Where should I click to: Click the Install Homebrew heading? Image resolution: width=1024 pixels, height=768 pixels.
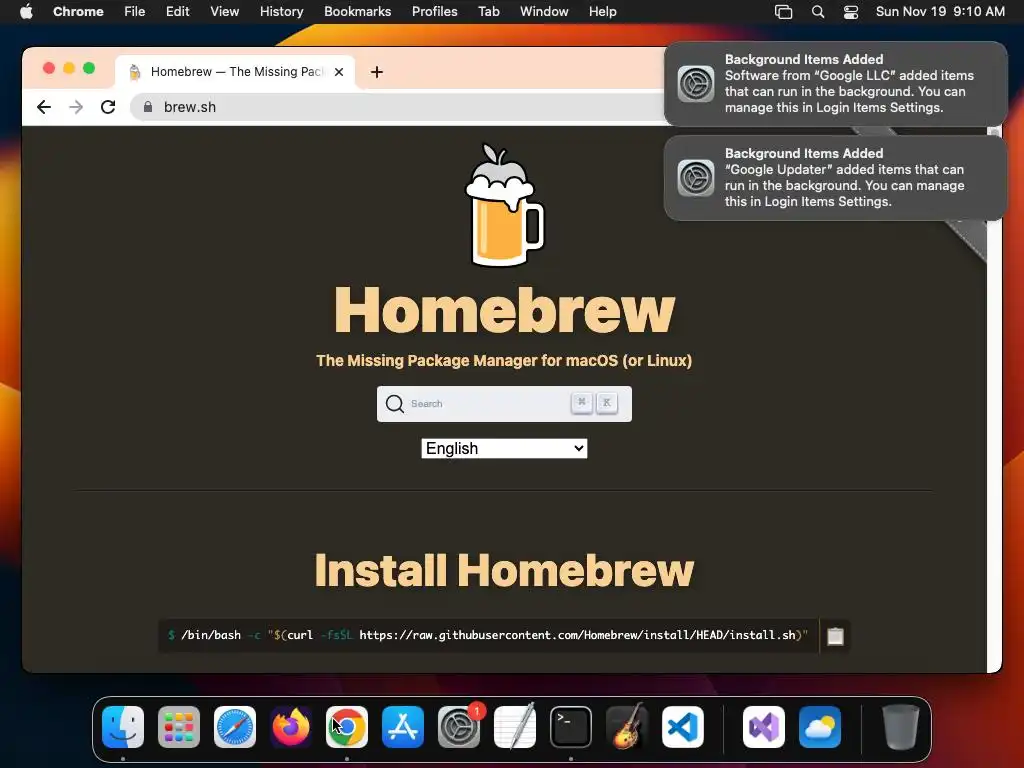coord(504,571)
